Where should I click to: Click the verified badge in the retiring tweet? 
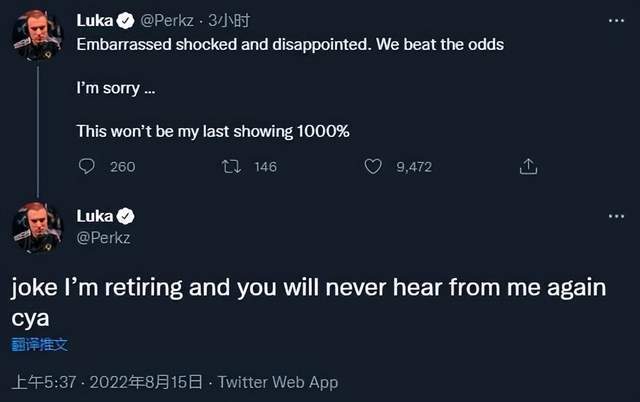coord(126,217)
